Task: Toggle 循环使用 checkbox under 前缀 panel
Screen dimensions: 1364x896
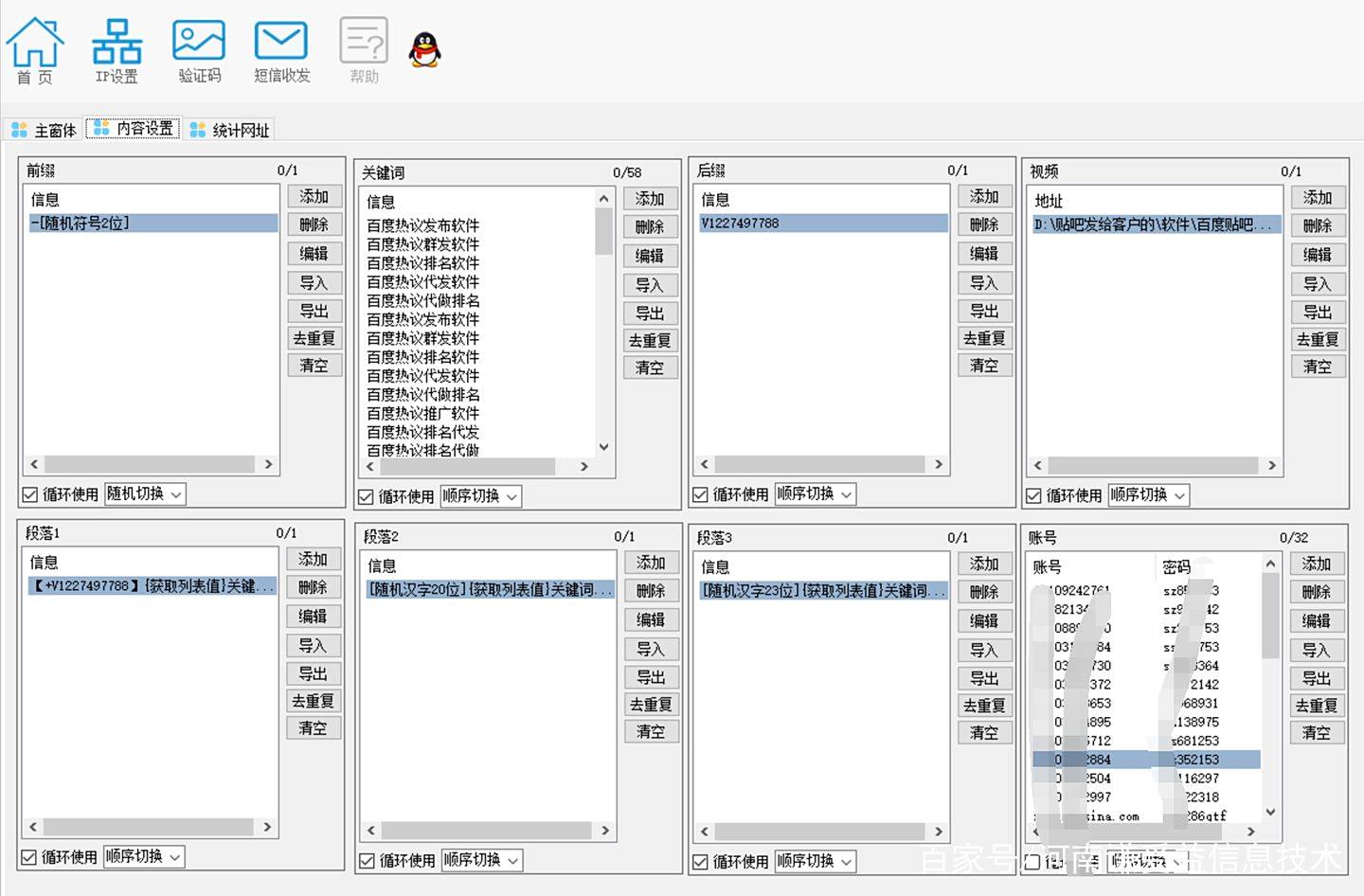Action: pos(30,494)
